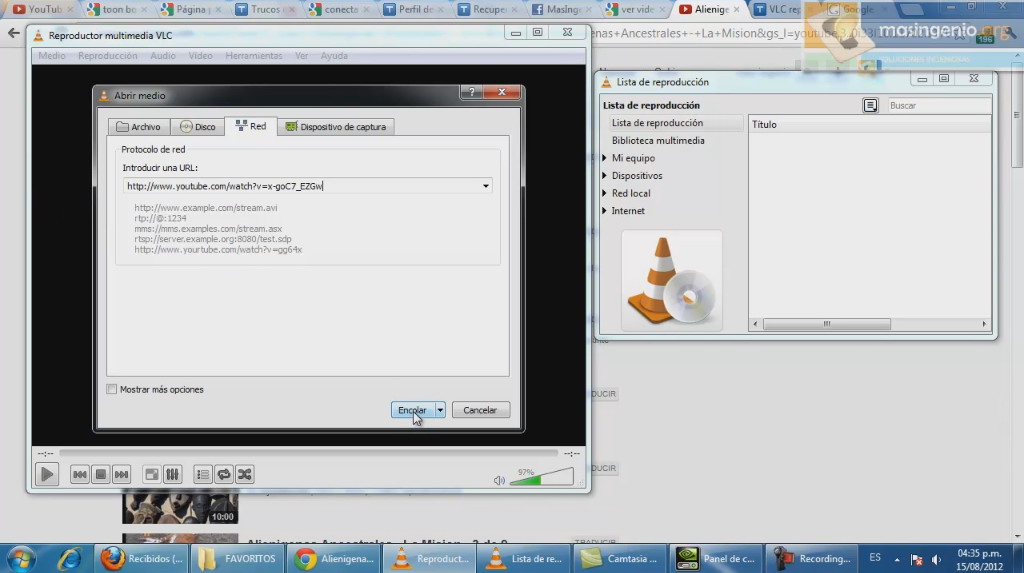Screen dimensions: 1024x573
Task: Expand the Red local tree node
Action: coord(604,193)
